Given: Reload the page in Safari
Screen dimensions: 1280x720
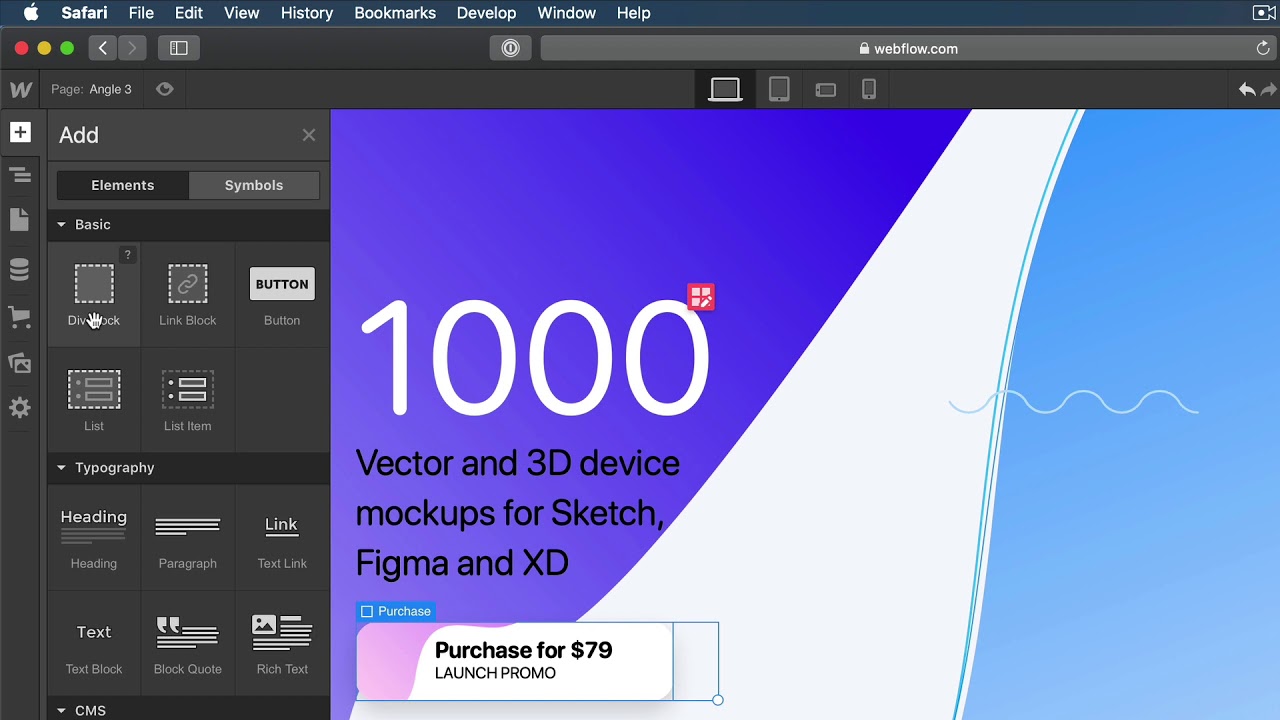Looking at the screenshot, I should (1263, 48).
